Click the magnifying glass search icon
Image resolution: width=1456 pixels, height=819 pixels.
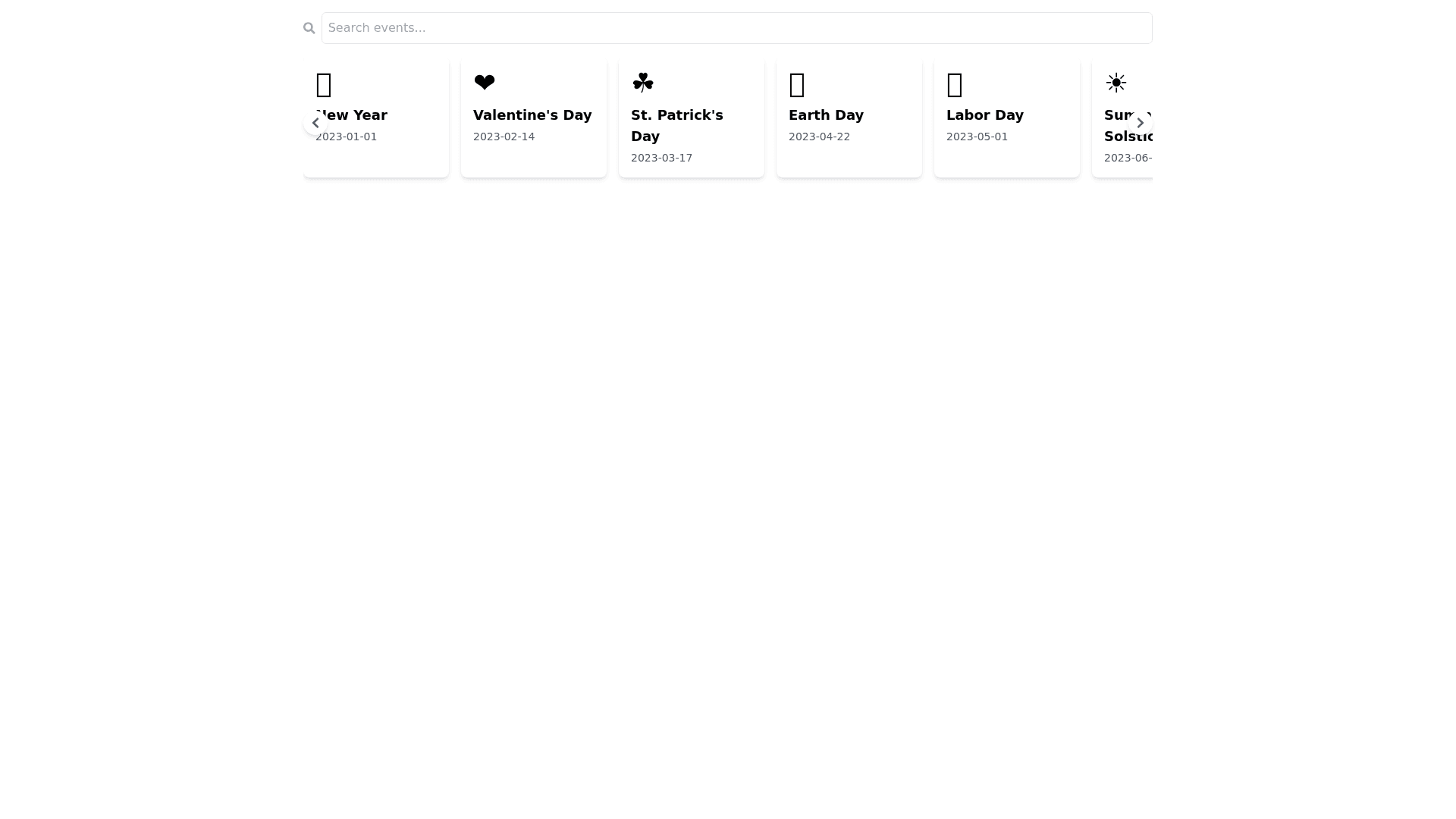coord(309,27)
